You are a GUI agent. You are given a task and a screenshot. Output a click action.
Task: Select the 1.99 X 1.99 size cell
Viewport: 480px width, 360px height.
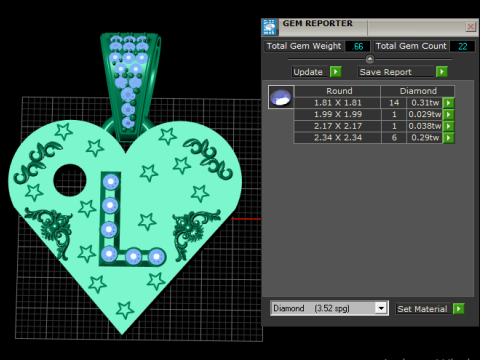coord(338,114)
